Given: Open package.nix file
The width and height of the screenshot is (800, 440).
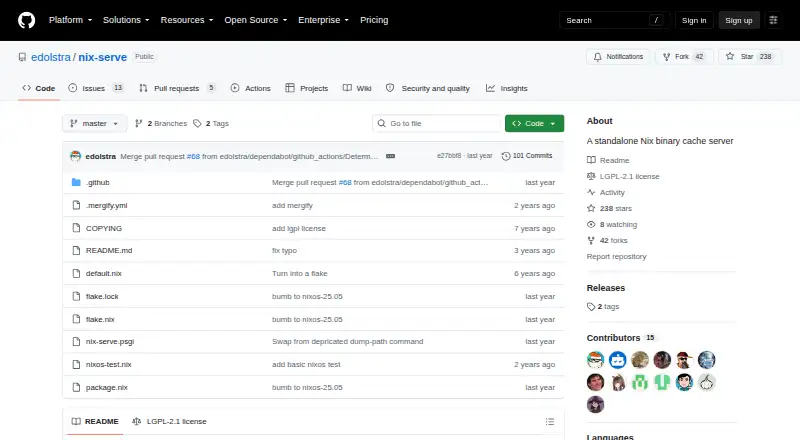Looking at the screenshot, I should tap(107, 387).
